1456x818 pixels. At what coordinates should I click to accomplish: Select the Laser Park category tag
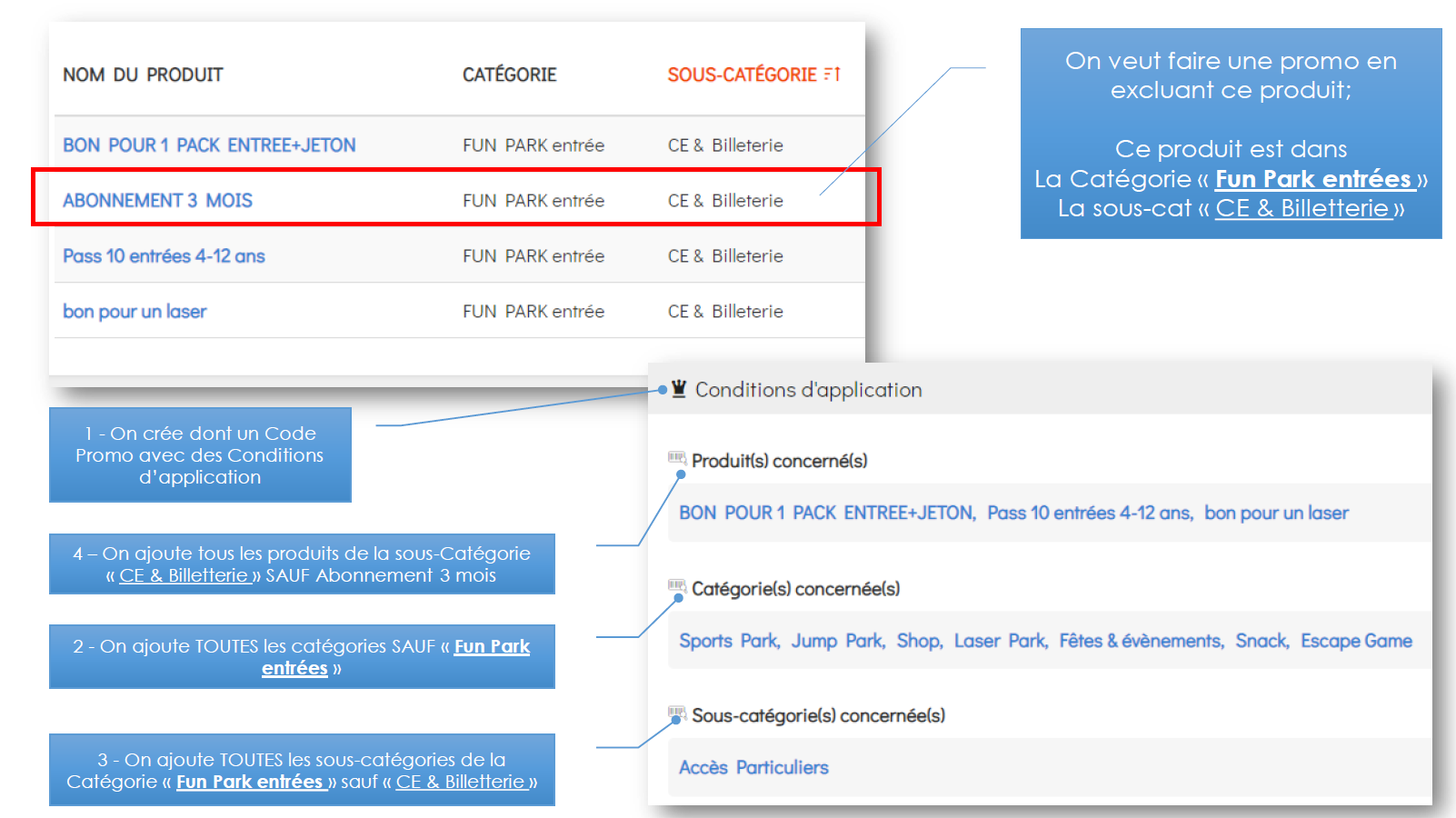pos(1000,642)
